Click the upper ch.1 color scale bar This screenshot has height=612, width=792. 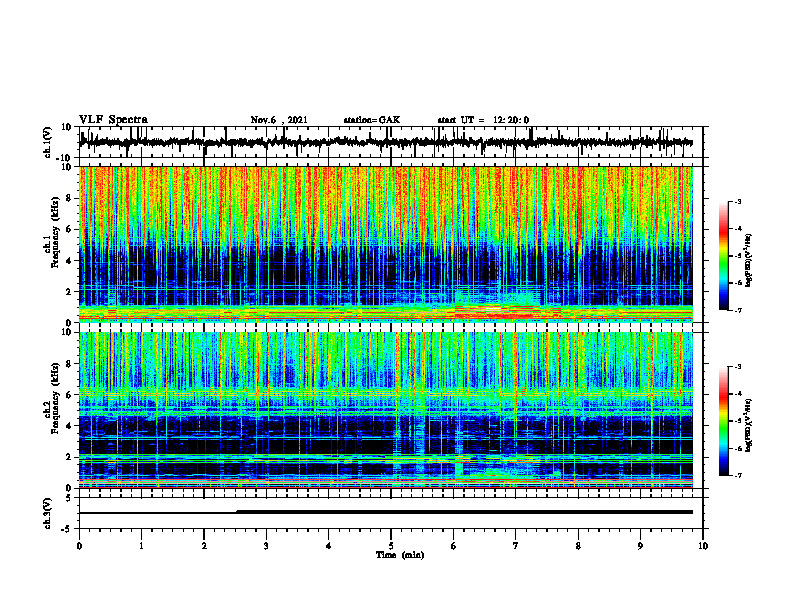pos(724,256)
